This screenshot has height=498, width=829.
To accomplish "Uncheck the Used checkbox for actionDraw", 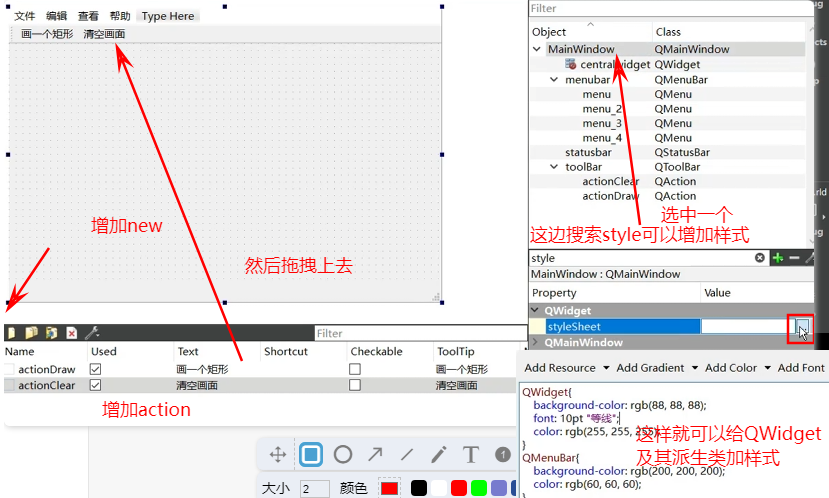I will coord(96,369).
